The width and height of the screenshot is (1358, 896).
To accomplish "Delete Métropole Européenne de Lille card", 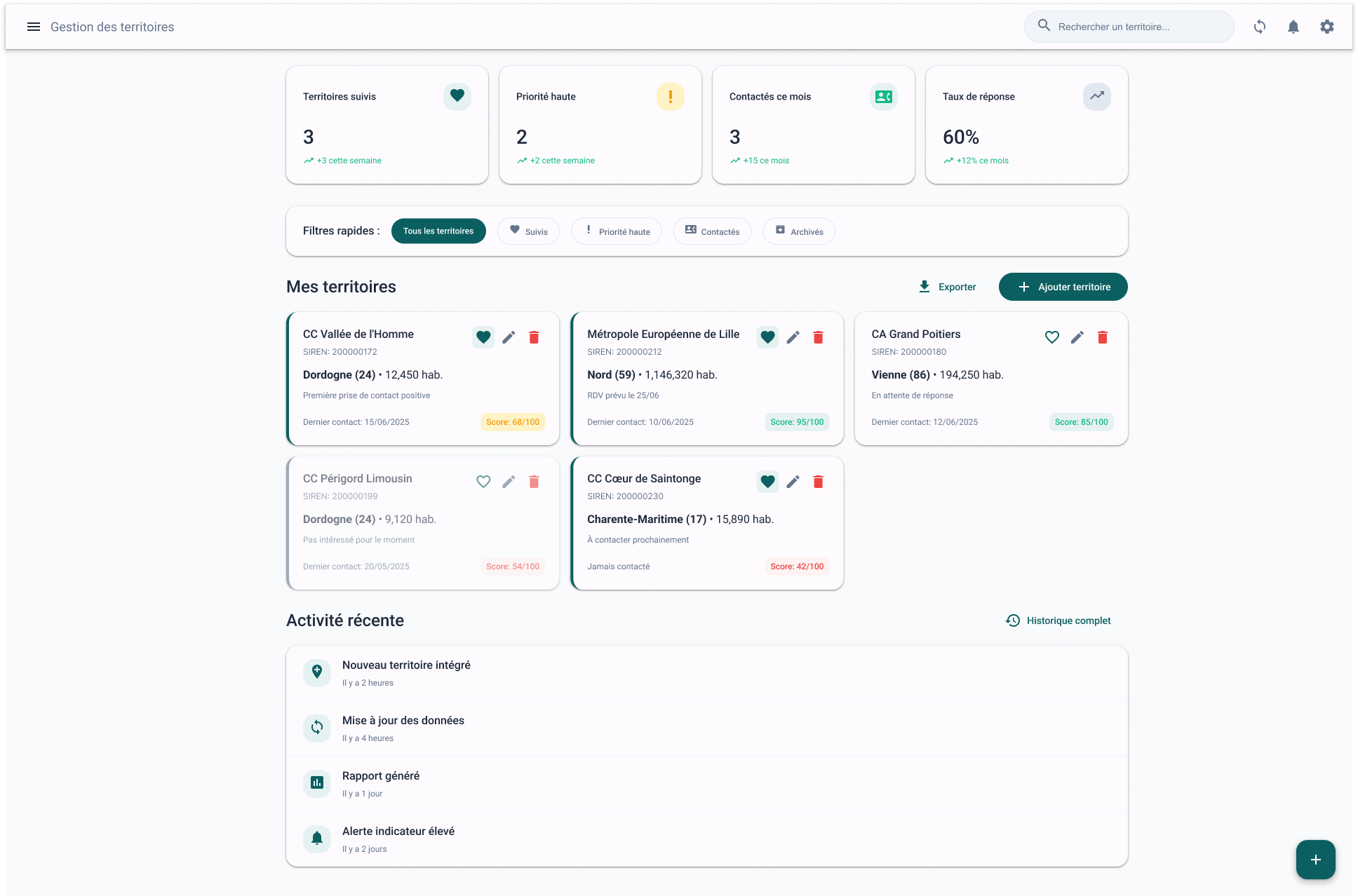I will coord(818,337).
